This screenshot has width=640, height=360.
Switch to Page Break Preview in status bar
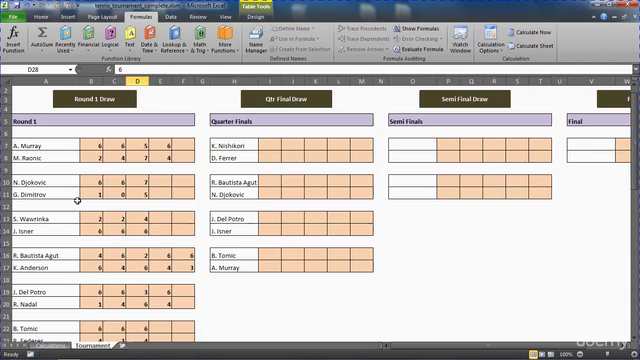(x=551, y=354)
